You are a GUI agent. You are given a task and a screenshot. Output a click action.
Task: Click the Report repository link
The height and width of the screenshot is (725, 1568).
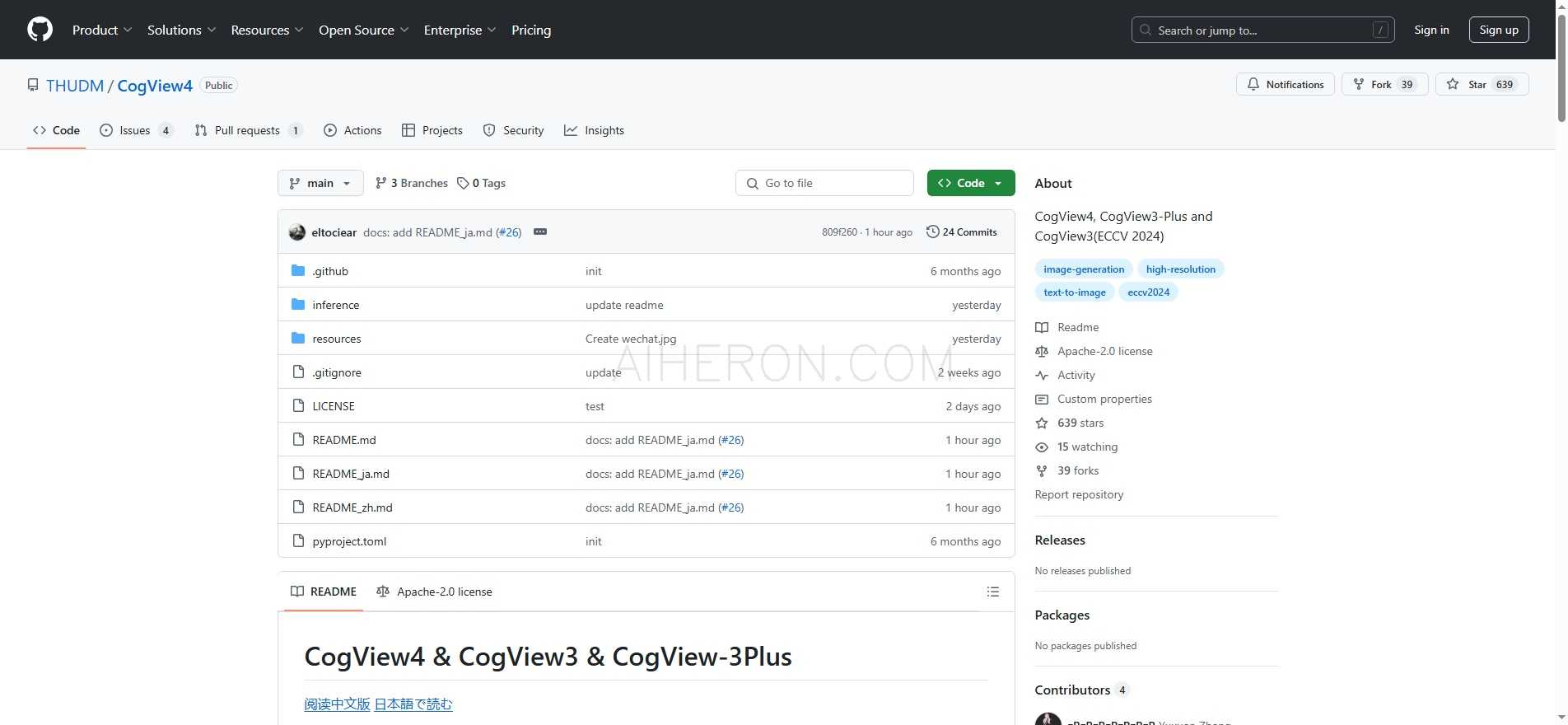[1079, 494]
